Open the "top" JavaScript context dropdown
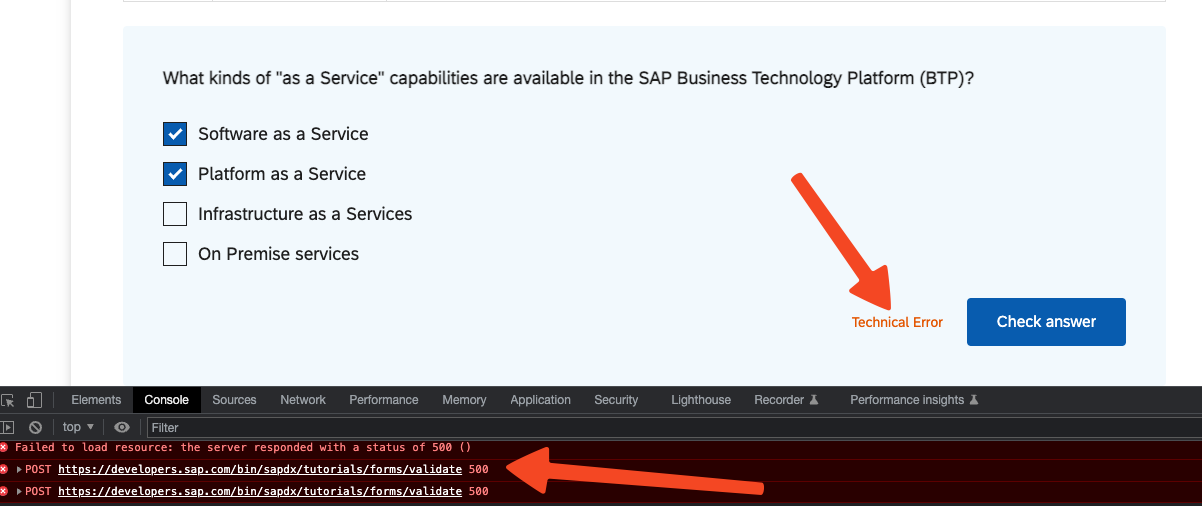 78,427
